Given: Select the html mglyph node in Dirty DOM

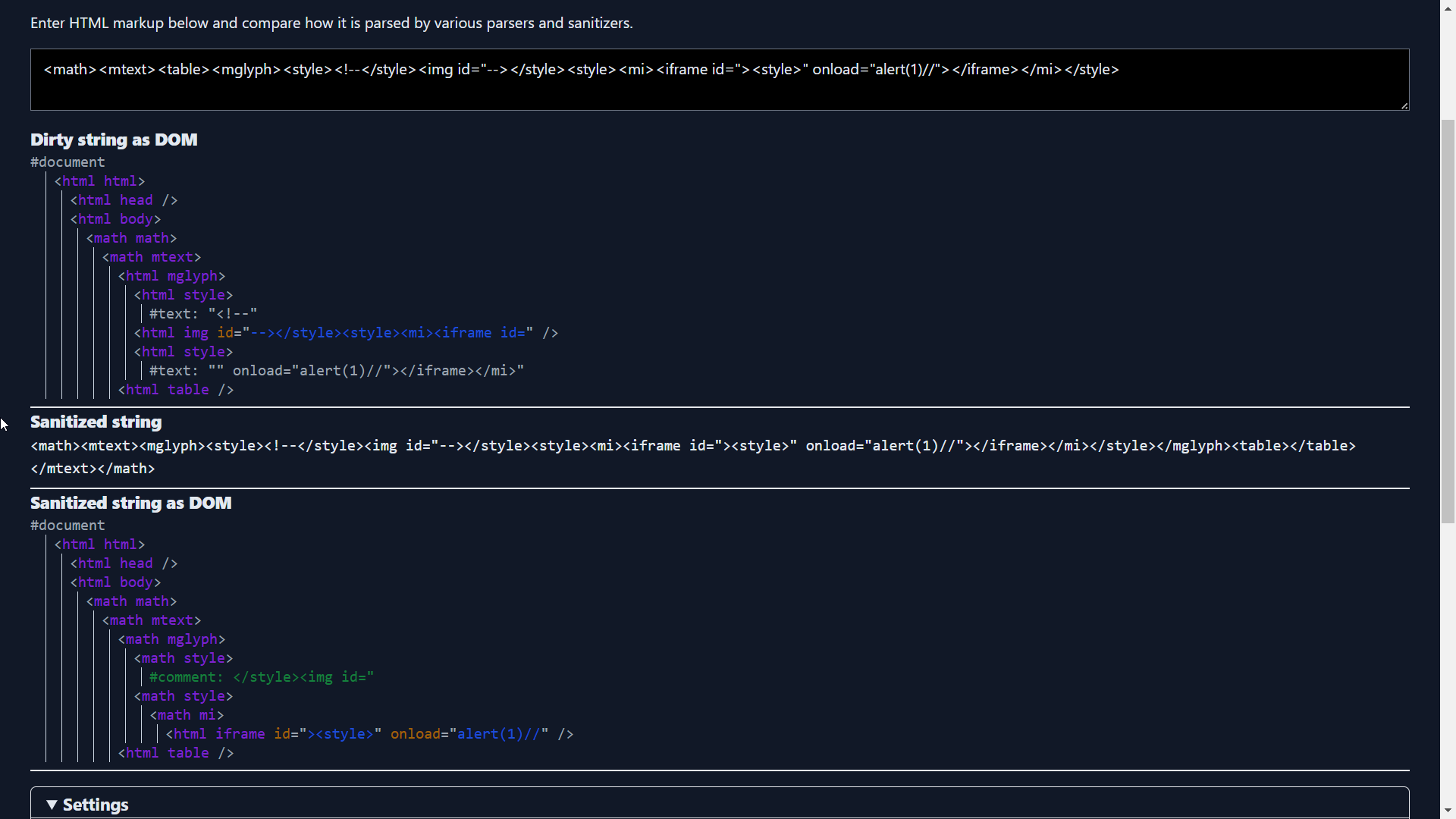Looking at the screenshot, I should (171, 276).
